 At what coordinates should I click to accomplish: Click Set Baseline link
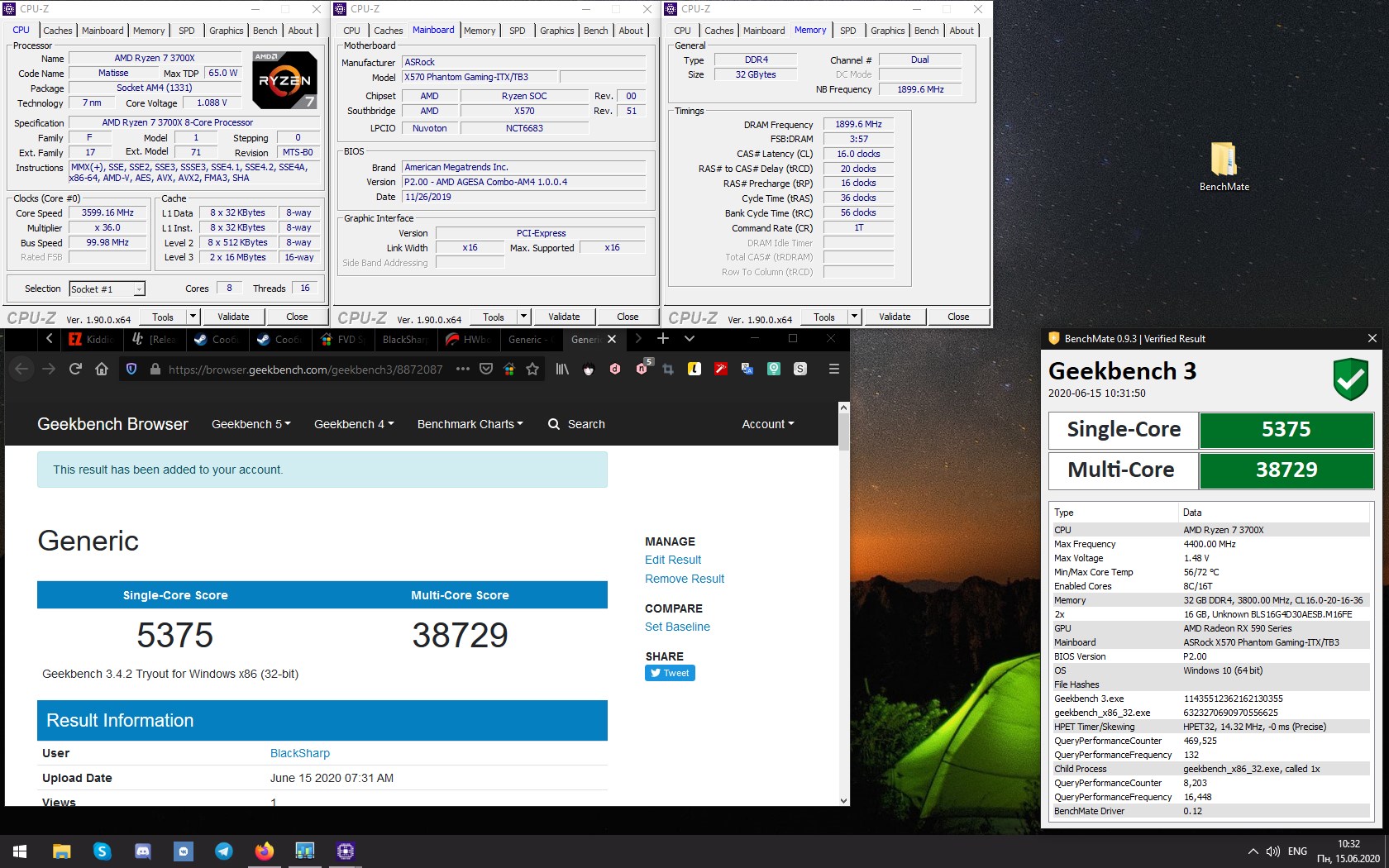pos(677,627)
